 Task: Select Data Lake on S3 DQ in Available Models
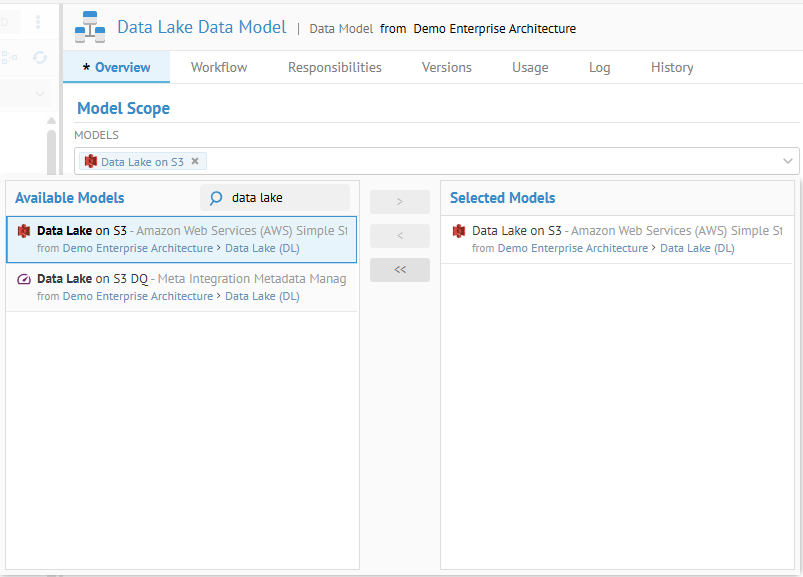(x=181, y=287)
